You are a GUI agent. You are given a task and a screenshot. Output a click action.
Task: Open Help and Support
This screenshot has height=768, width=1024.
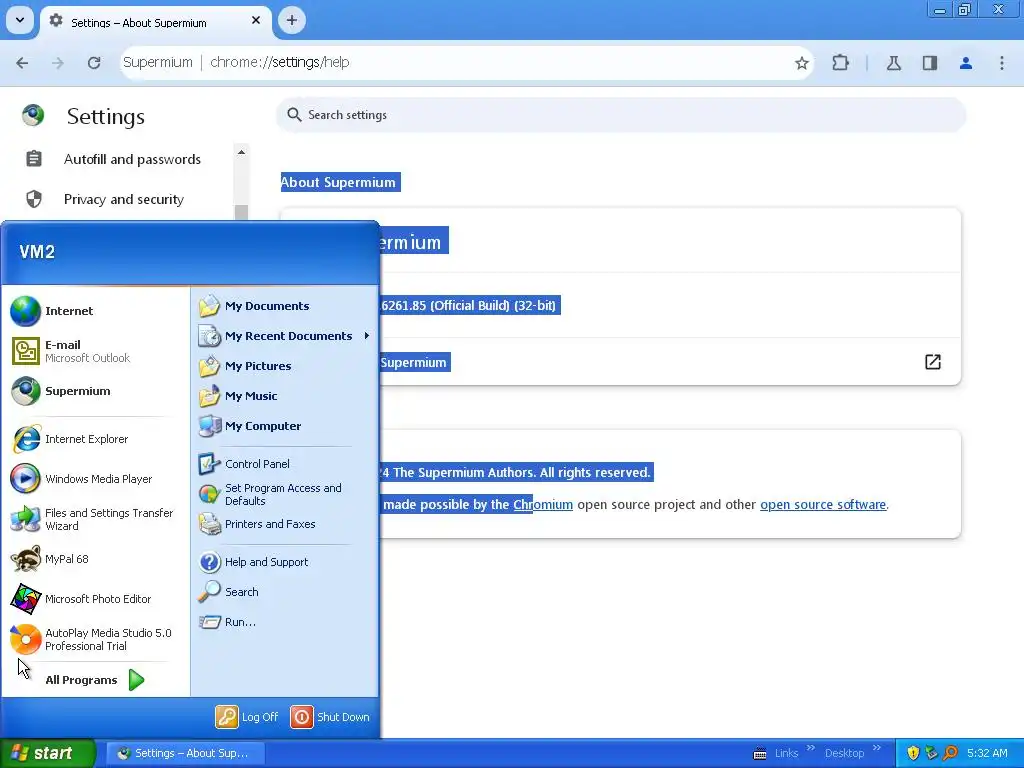point(253,562)
